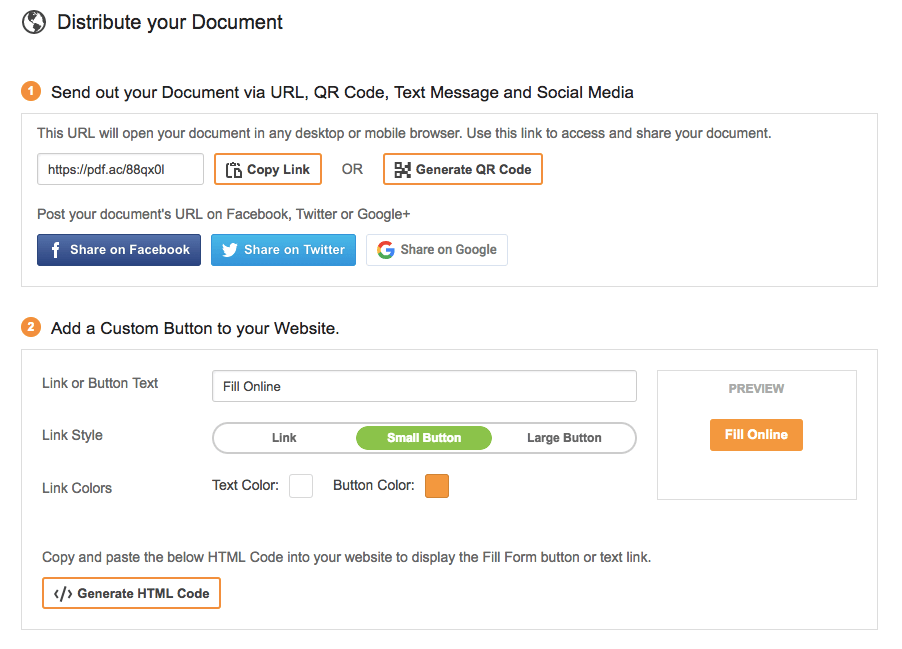Click the globe icon beside Distribute your Document
The image size is (902, 649).
click(34, 22)
